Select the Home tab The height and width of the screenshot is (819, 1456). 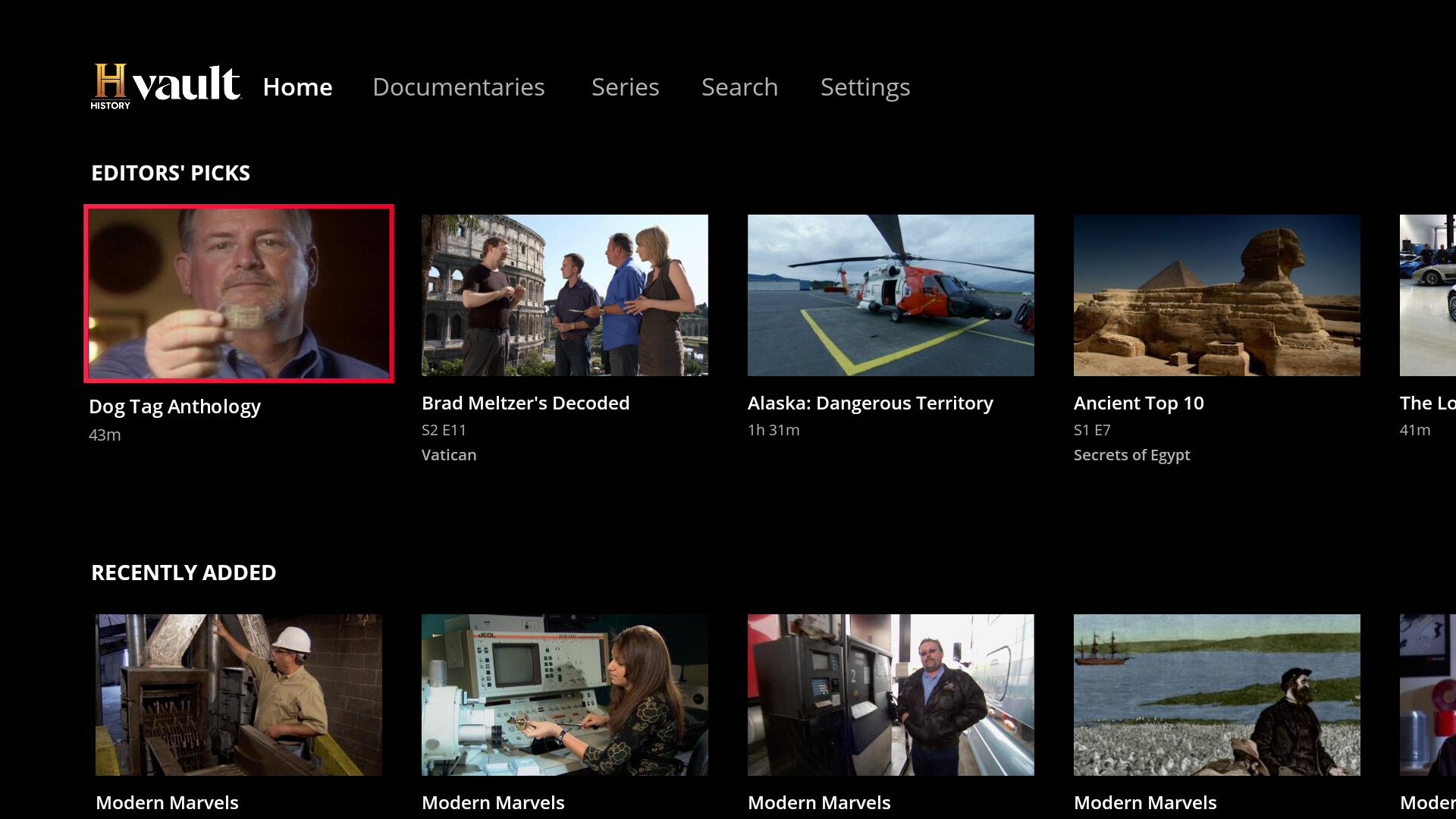click(297, 87)
